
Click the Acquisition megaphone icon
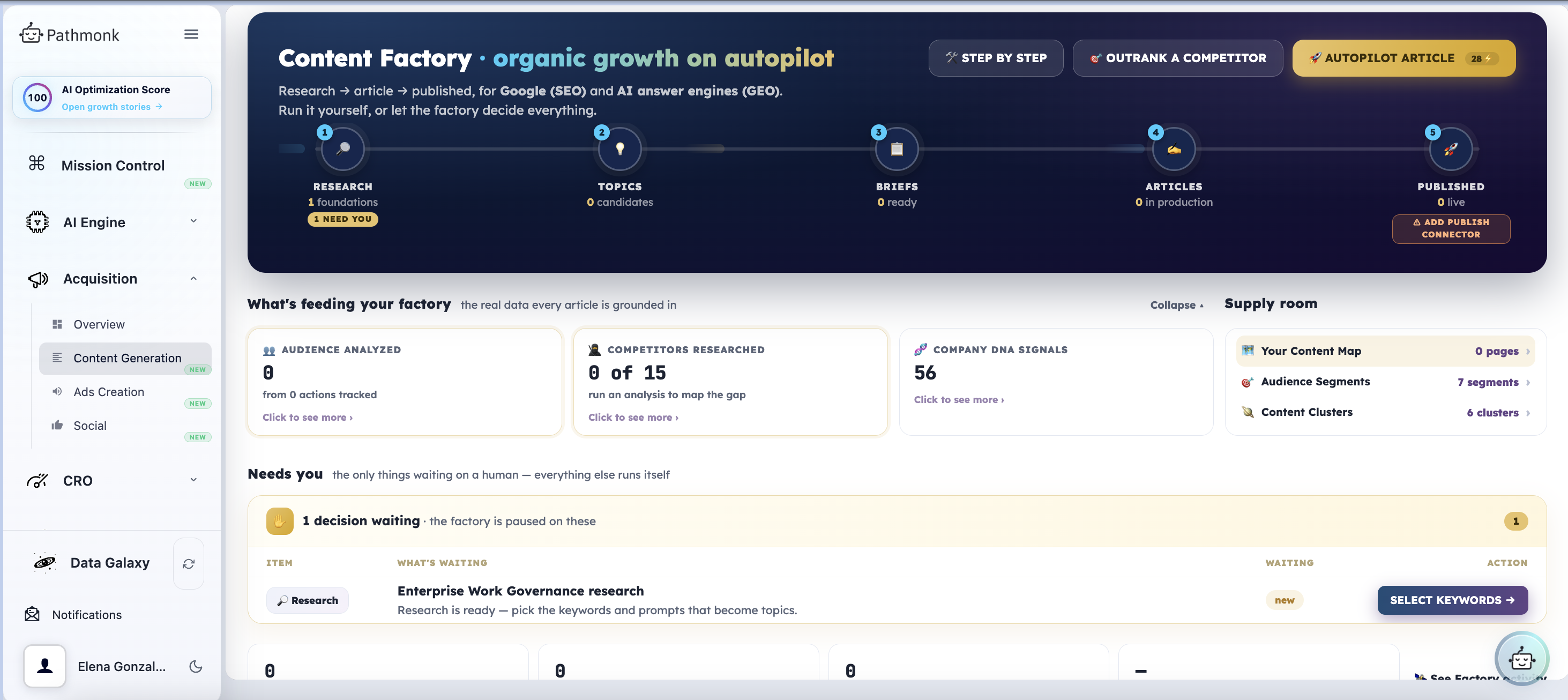pyautogui.click(x=38, y=279)
